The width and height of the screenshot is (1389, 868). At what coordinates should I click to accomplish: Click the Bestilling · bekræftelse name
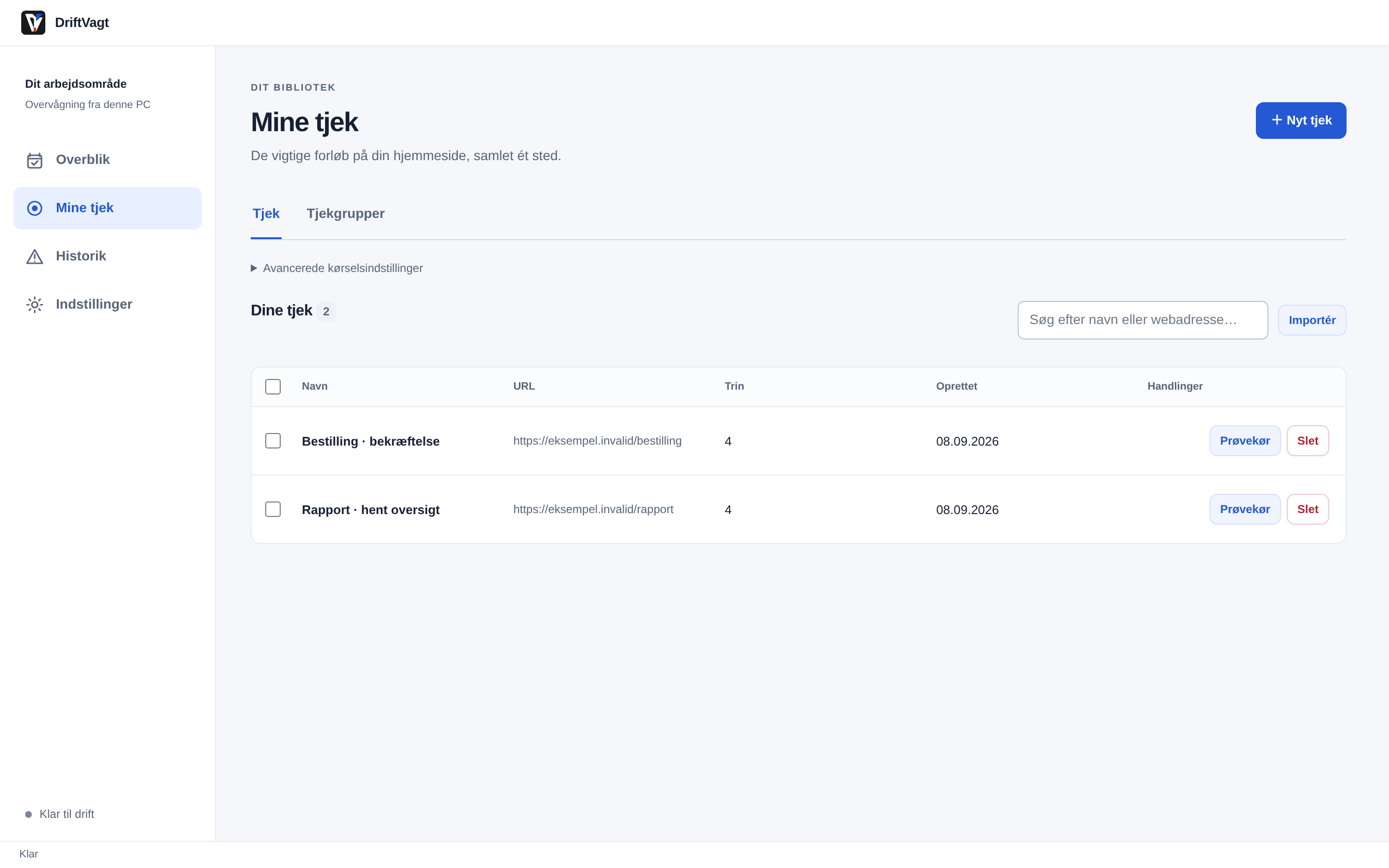(371, 441)
